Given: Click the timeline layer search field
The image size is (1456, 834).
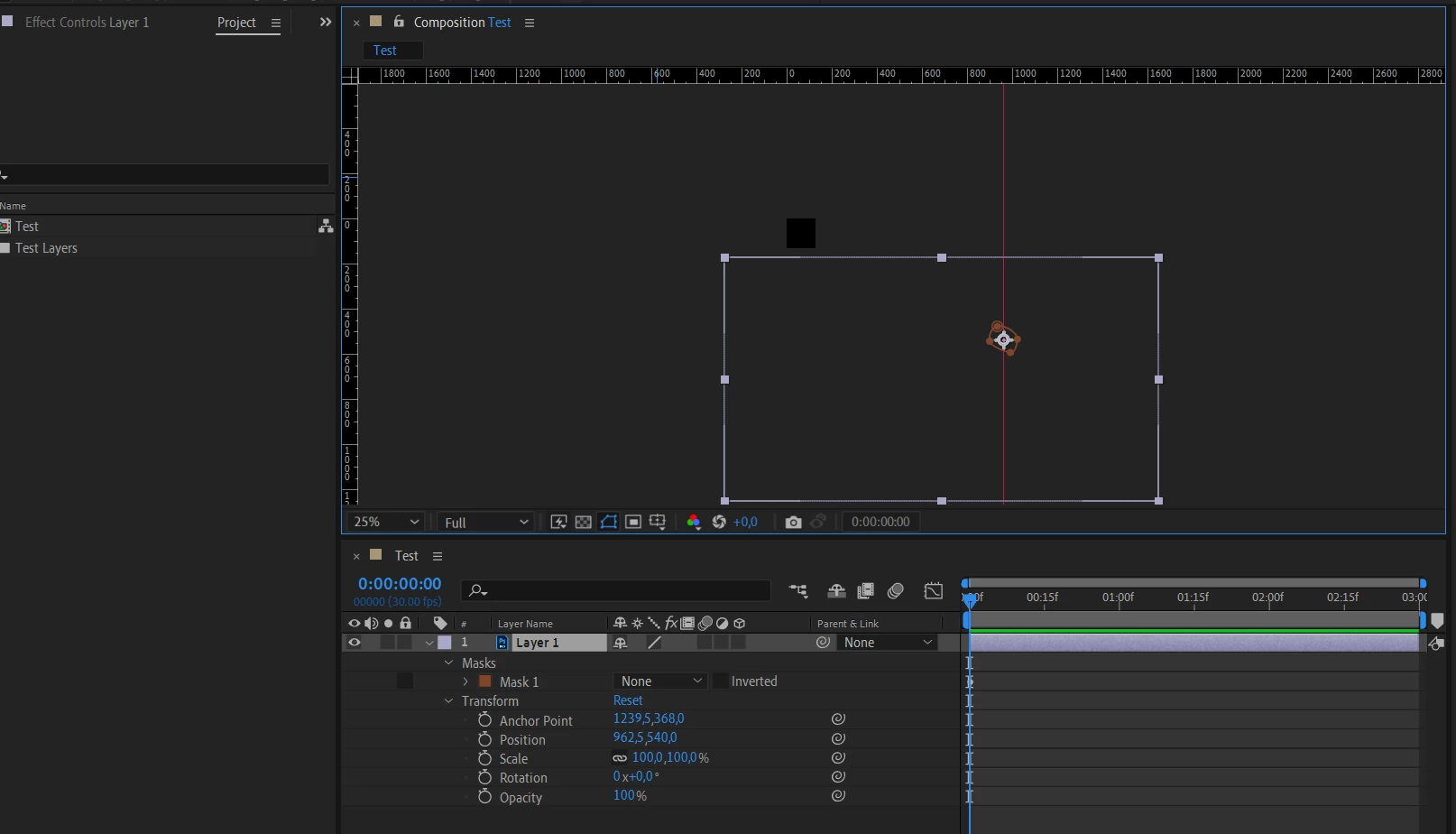Looking at the screenshot, I should pos(616,590).
